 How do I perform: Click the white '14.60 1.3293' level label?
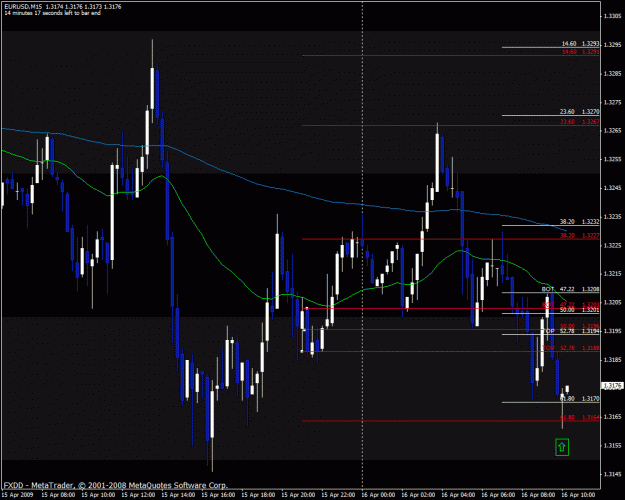[580, 43]
